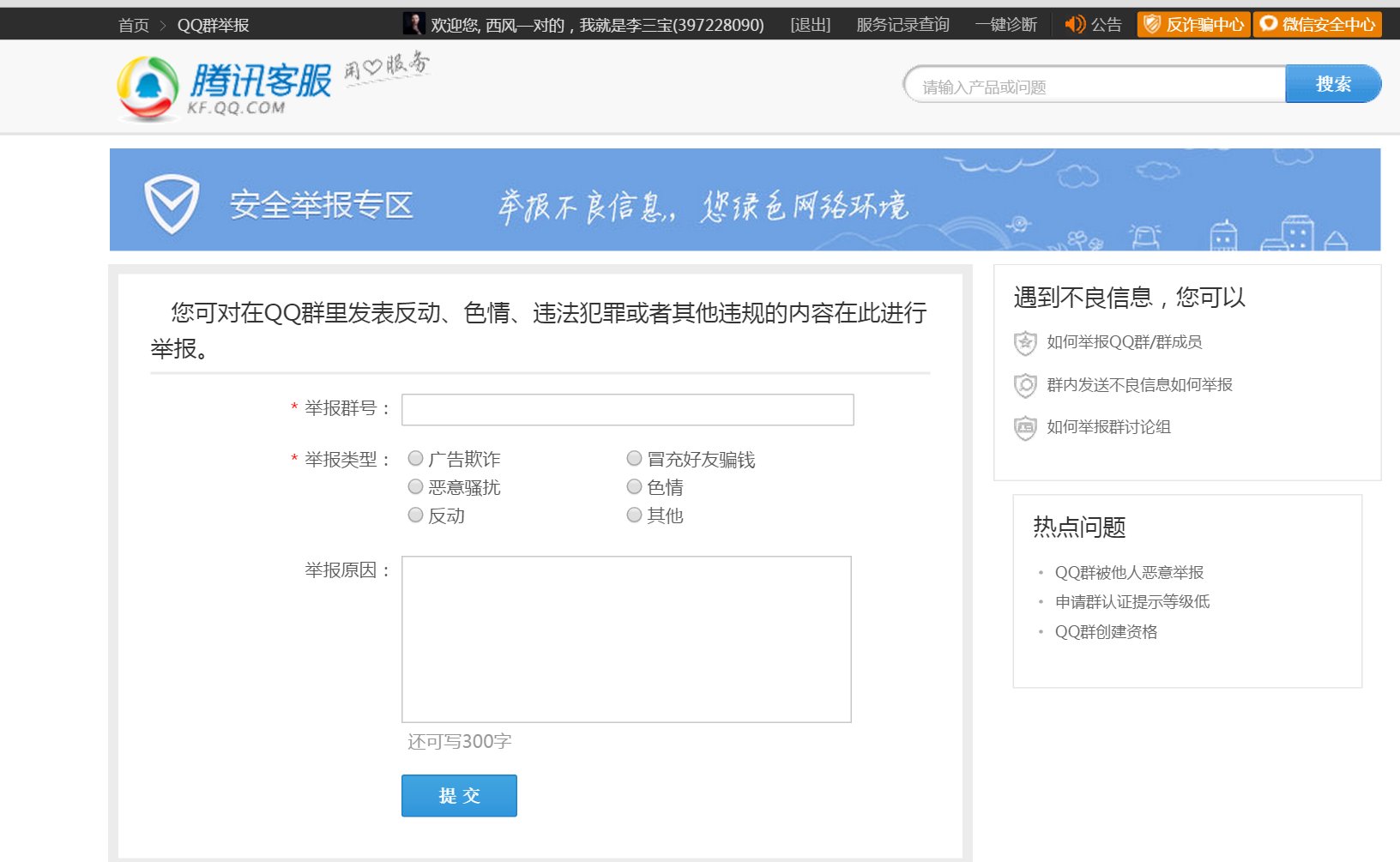Click the 提交 submit button

[459, 795]
